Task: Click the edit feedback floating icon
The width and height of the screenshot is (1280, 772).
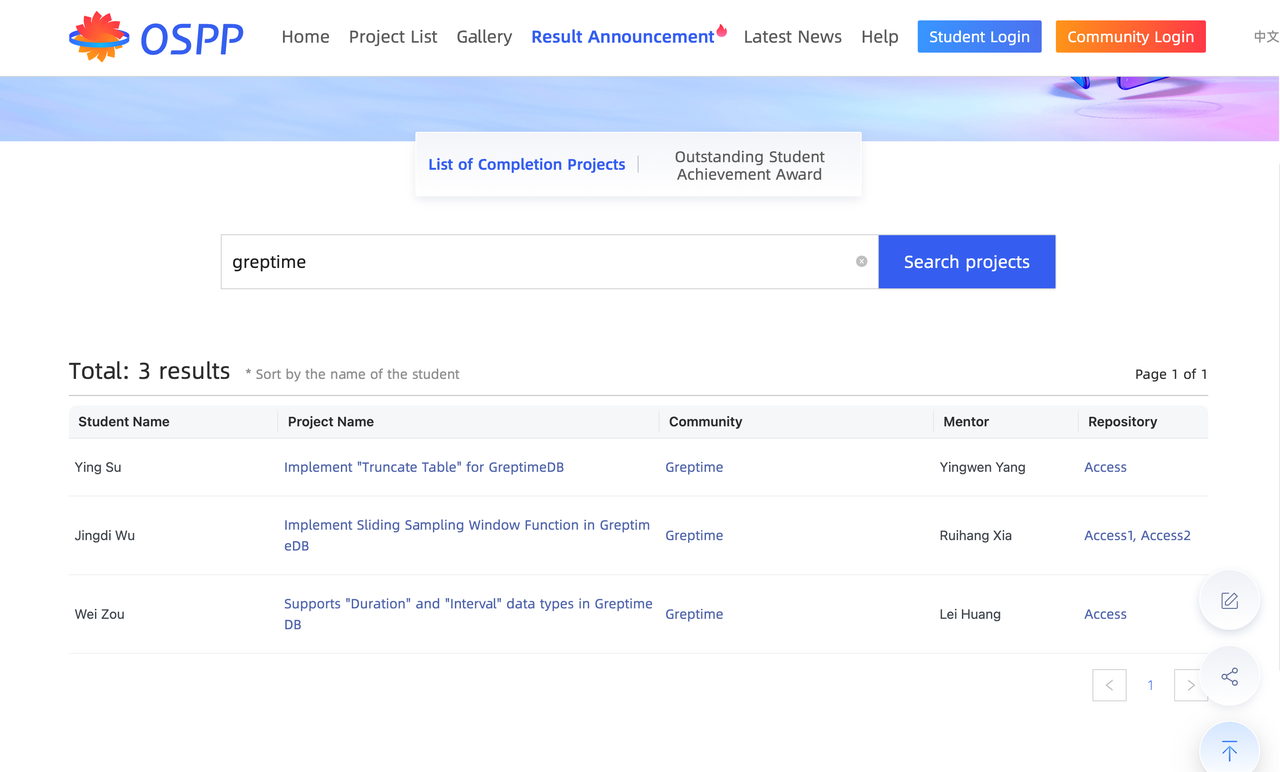Action: point(1229,600)
